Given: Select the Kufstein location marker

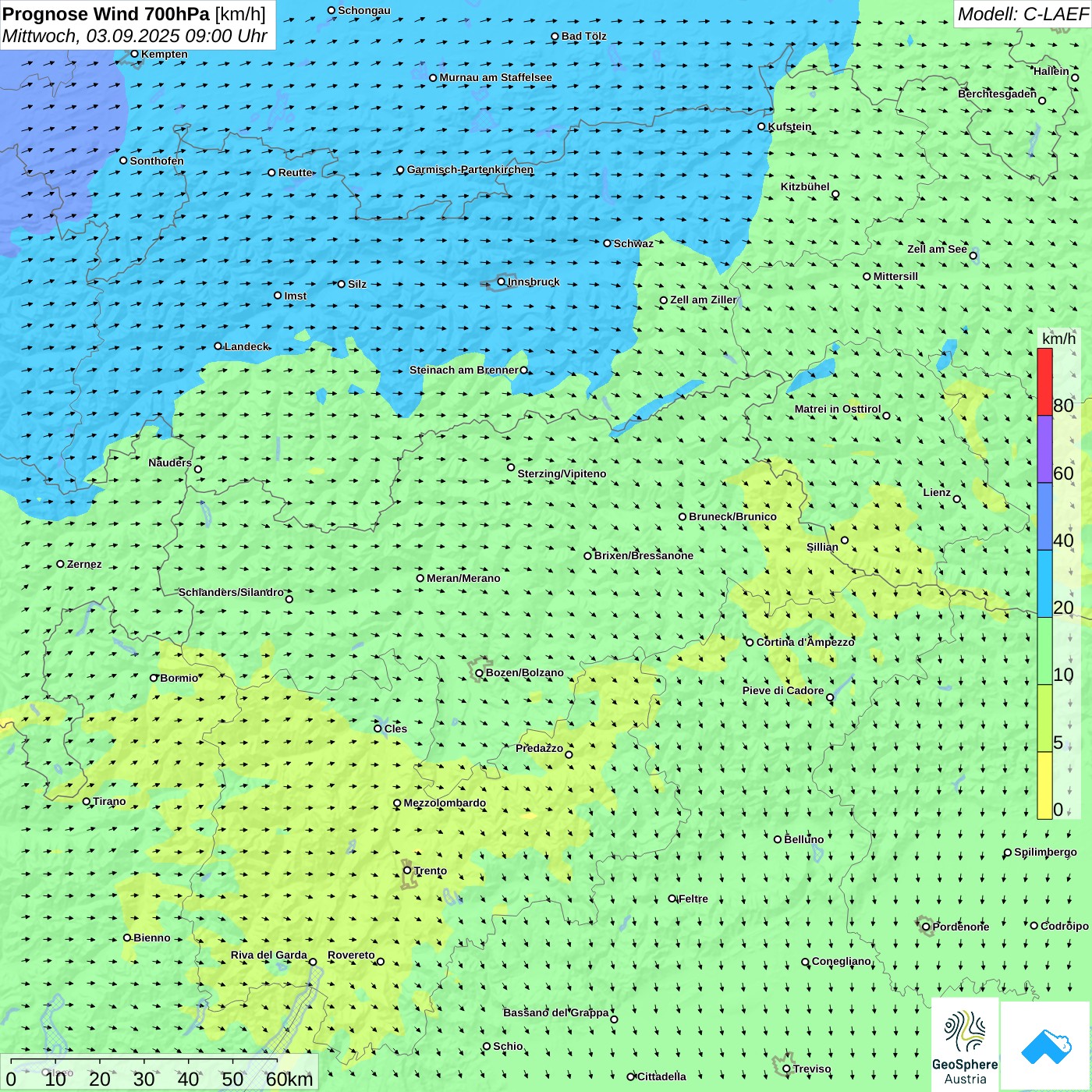Looking at the screenshot, I should 761,126.
